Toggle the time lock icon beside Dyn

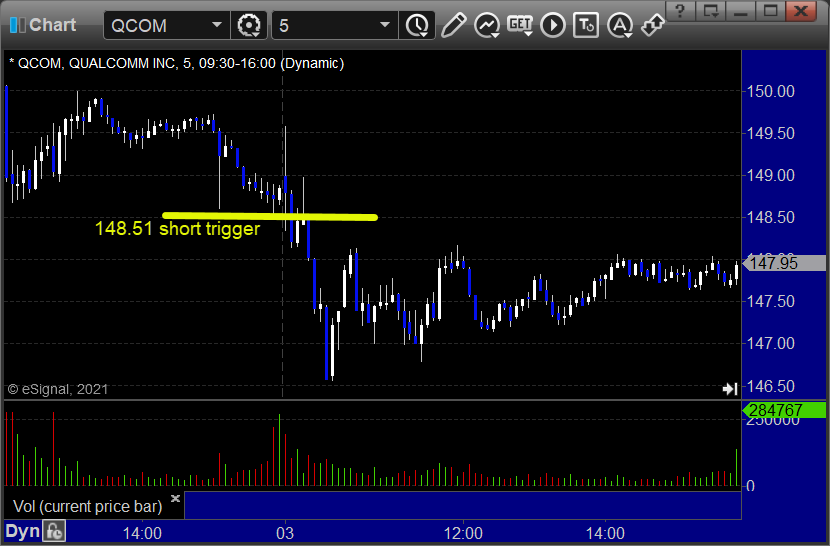(x=55, y=531)
